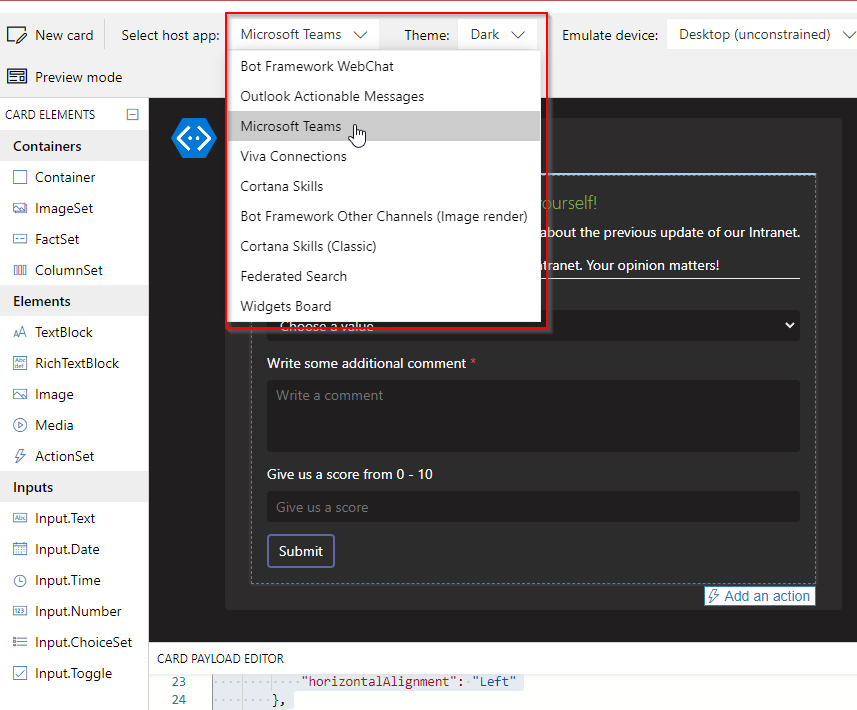Choose Cortana Skills (Classic) option
The image size is (857, 710).
pyautogui.click(x=384, y=247)
